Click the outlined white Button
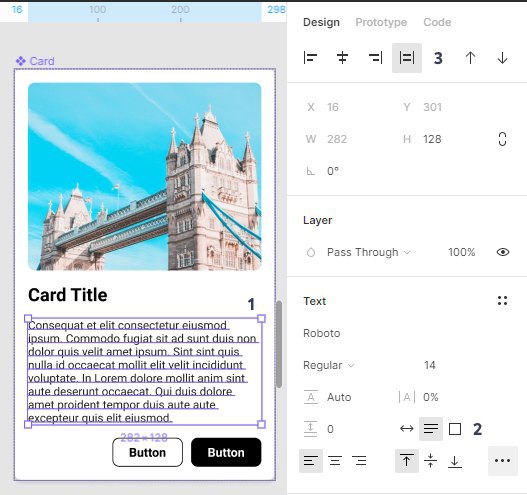 pos(148,452)
